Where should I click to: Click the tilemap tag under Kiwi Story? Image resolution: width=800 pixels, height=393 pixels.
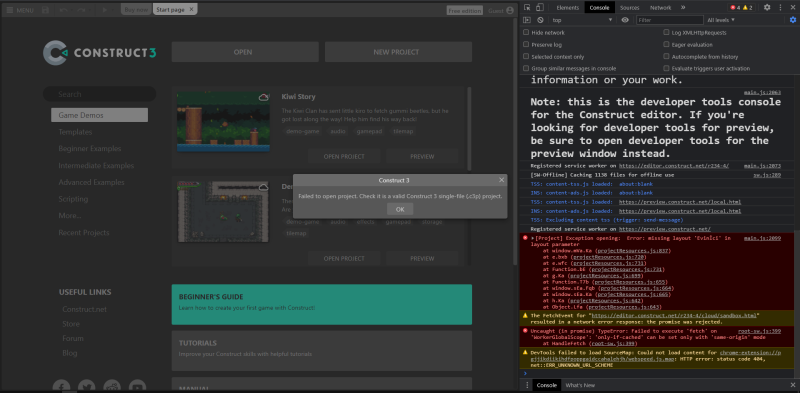[x=403, y=131]
